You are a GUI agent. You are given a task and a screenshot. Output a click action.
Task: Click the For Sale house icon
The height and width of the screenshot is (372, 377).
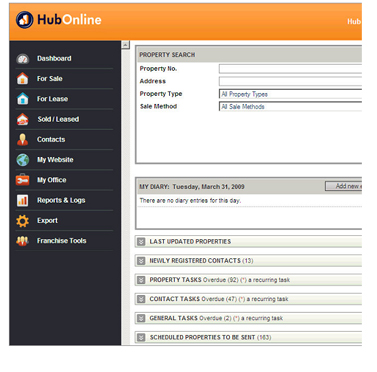[x=23, y=78]
